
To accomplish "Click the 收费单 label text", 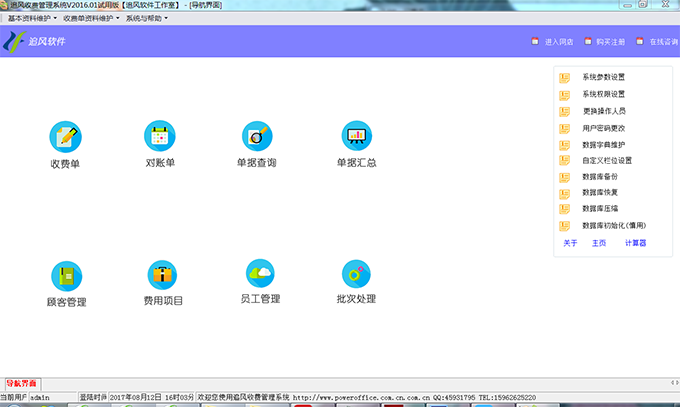I will [65, 164].
